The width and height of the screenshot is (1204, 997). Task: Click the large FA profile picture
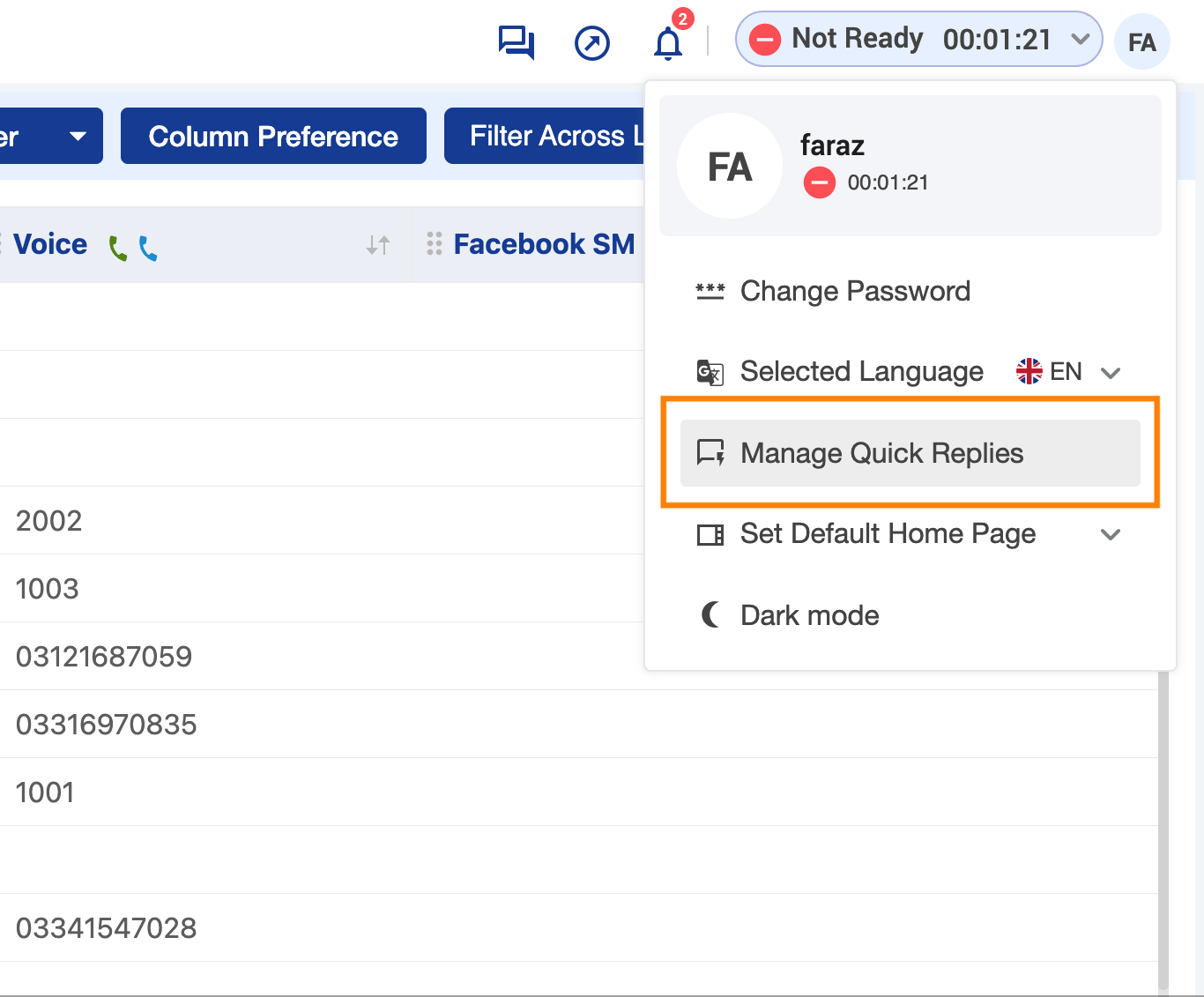[729, 166]
